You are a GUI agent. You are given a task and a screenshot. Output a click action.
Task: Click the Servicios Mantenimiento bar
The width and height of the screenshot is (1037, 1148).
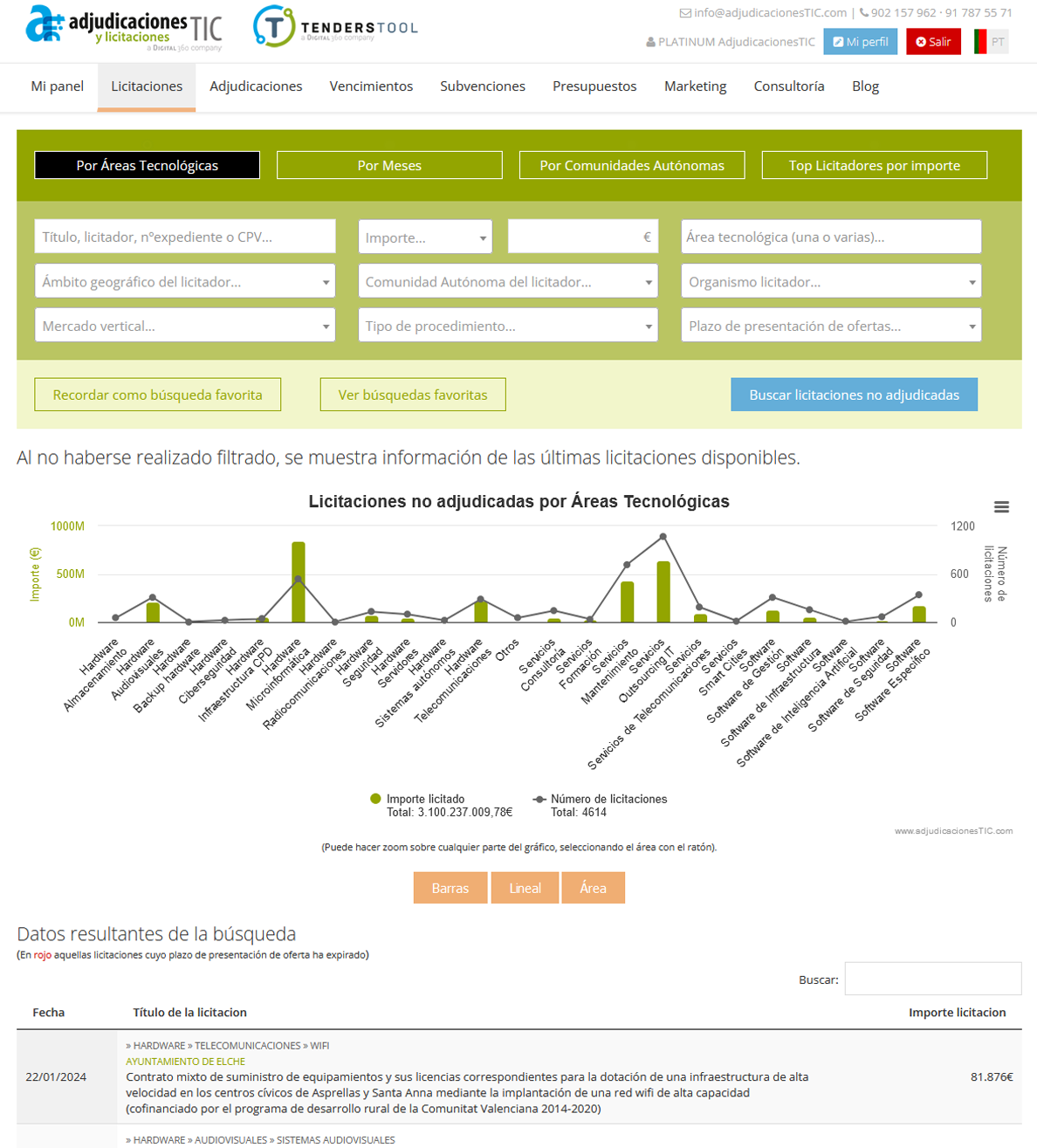point(627,602)
